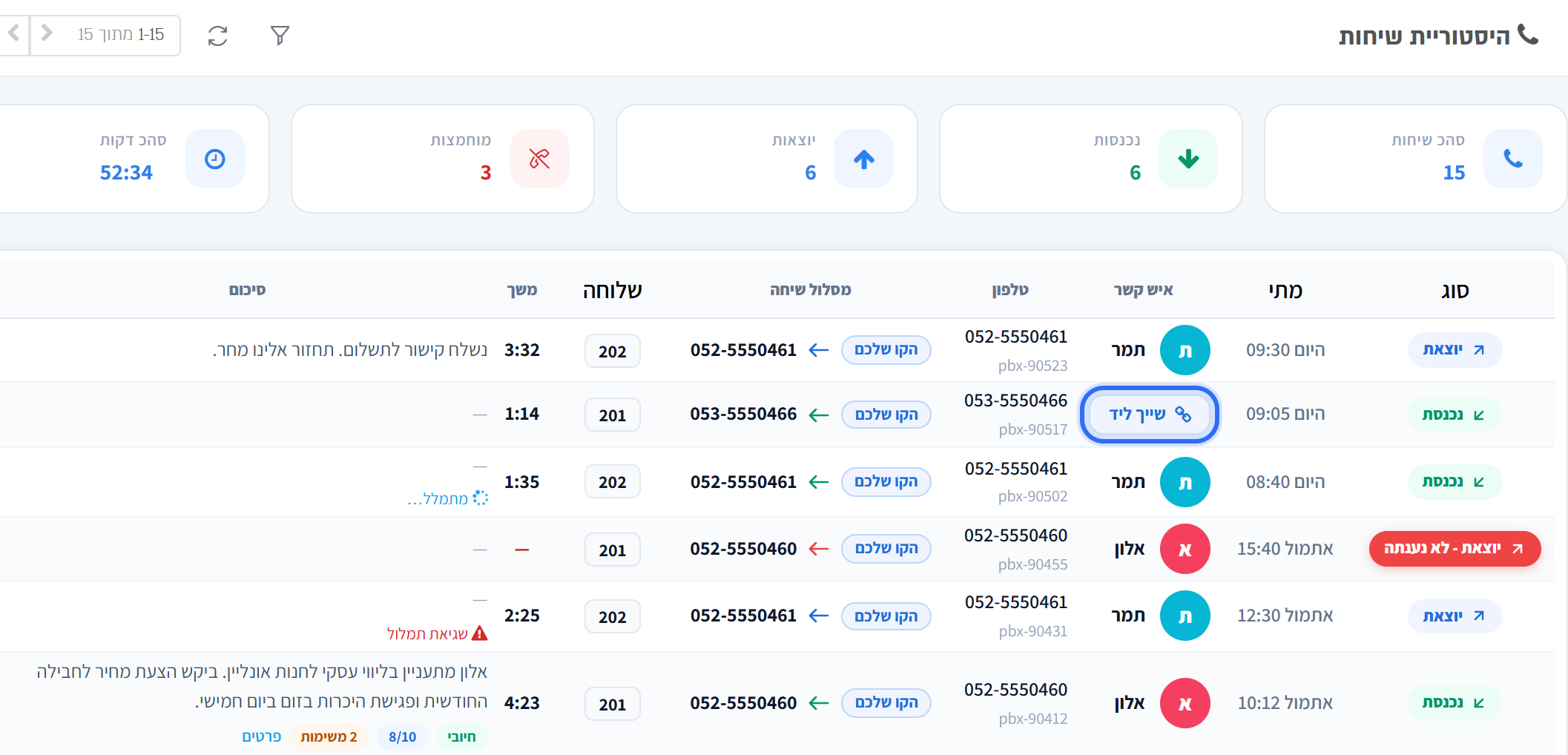Click extension 201 chip in 09:05 row
Screen dimensions: 1568x755
(x=612, y=415)
